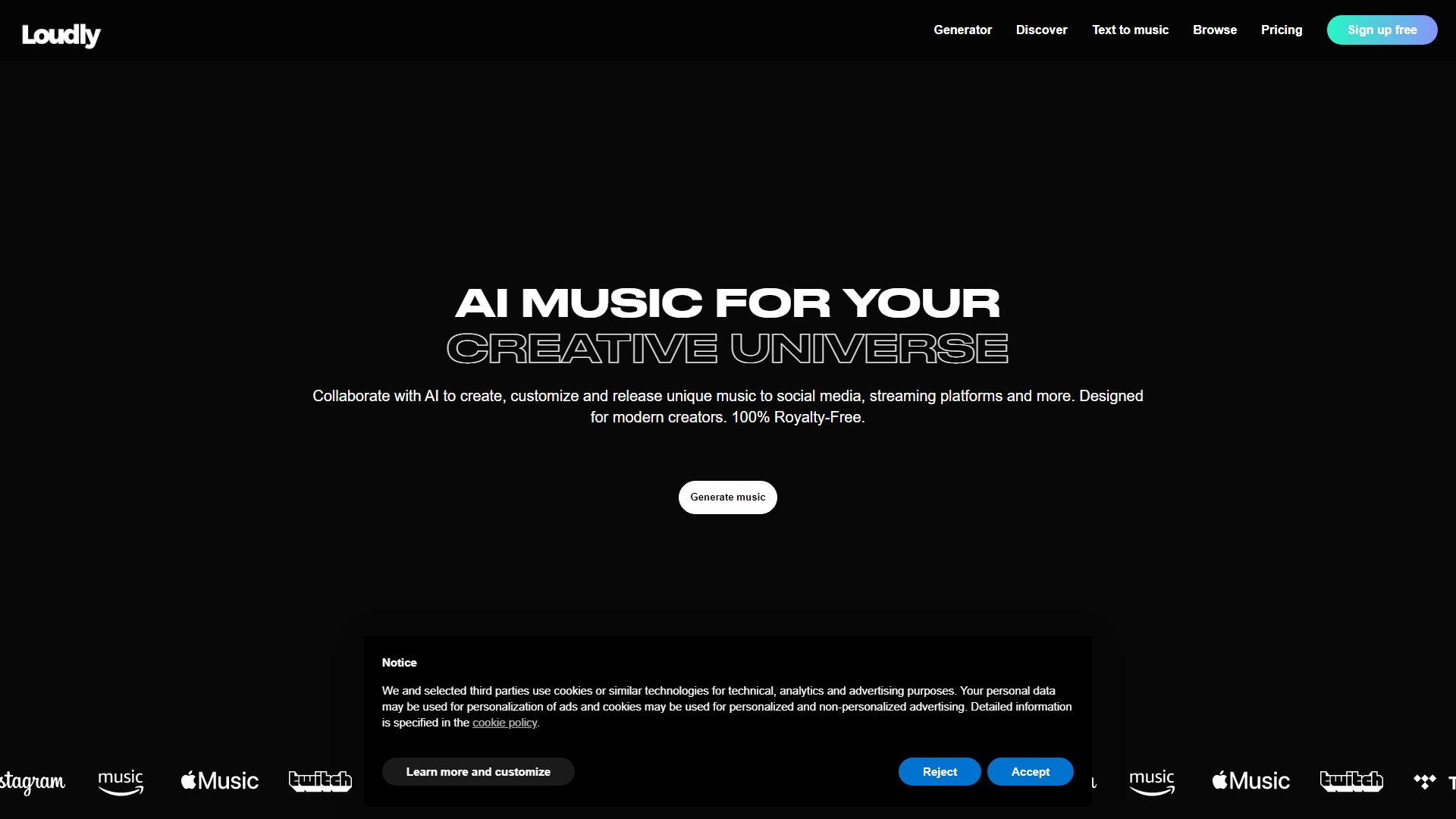The width and height of the screenshot is (1456, 819).
Task: Click Learn more and customize option
Action: 478,771
